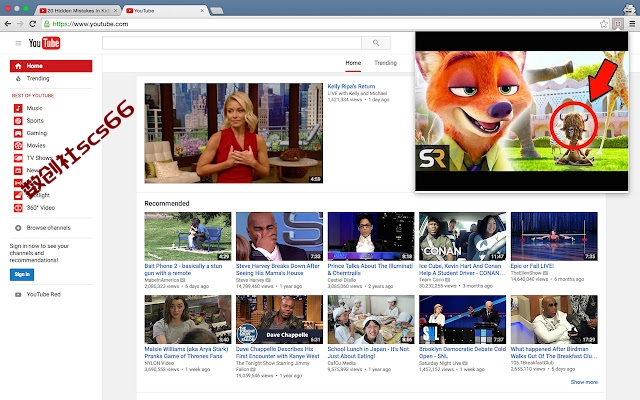Open the Gaming category icon
Image resolution: width=640 pixels, height=400 pixels.
tap(18, 133)
